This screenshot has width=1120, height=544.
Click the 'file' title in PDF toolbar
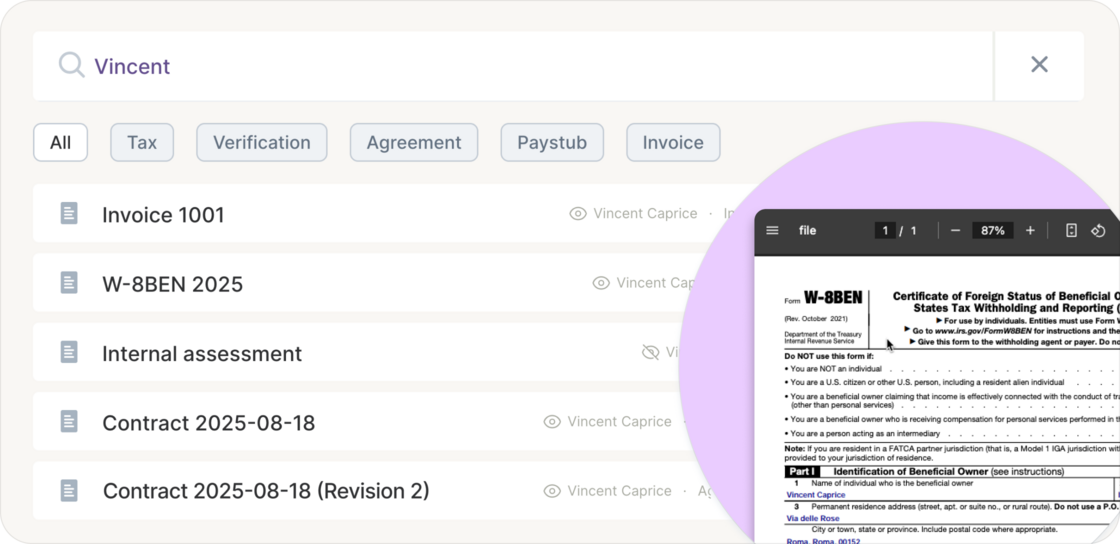[x=807, y=231]
